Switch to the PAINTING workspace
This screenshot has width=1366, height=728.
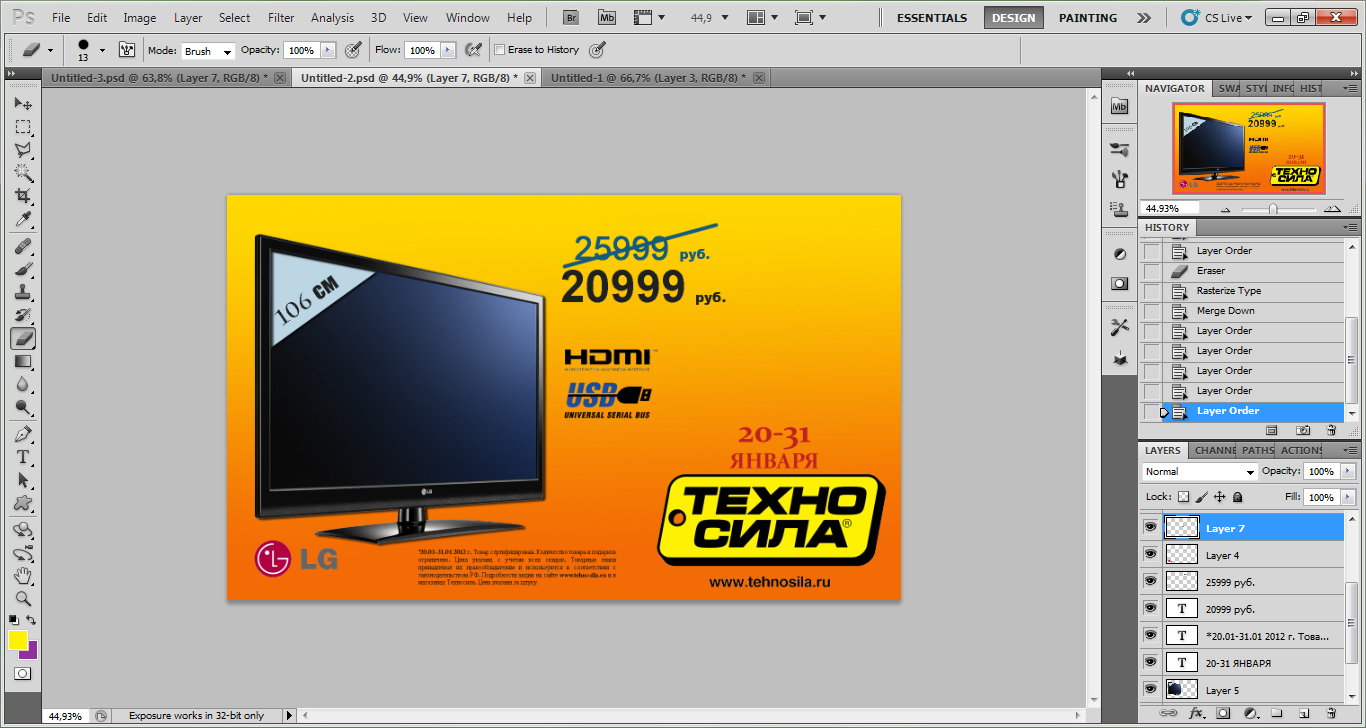click(x=1088, y=17)
